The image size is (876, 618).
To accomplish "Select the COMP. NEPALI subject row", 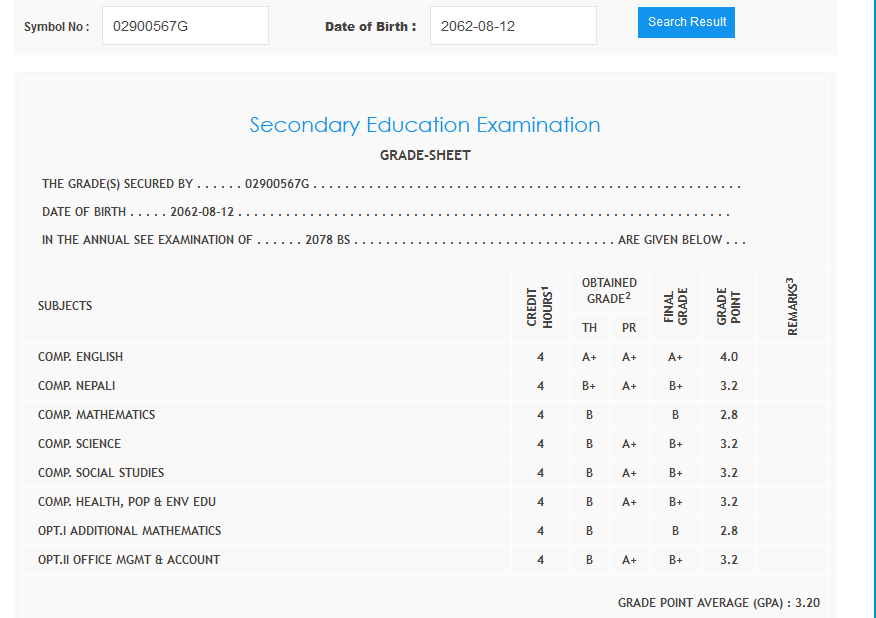I will (77, 386).
